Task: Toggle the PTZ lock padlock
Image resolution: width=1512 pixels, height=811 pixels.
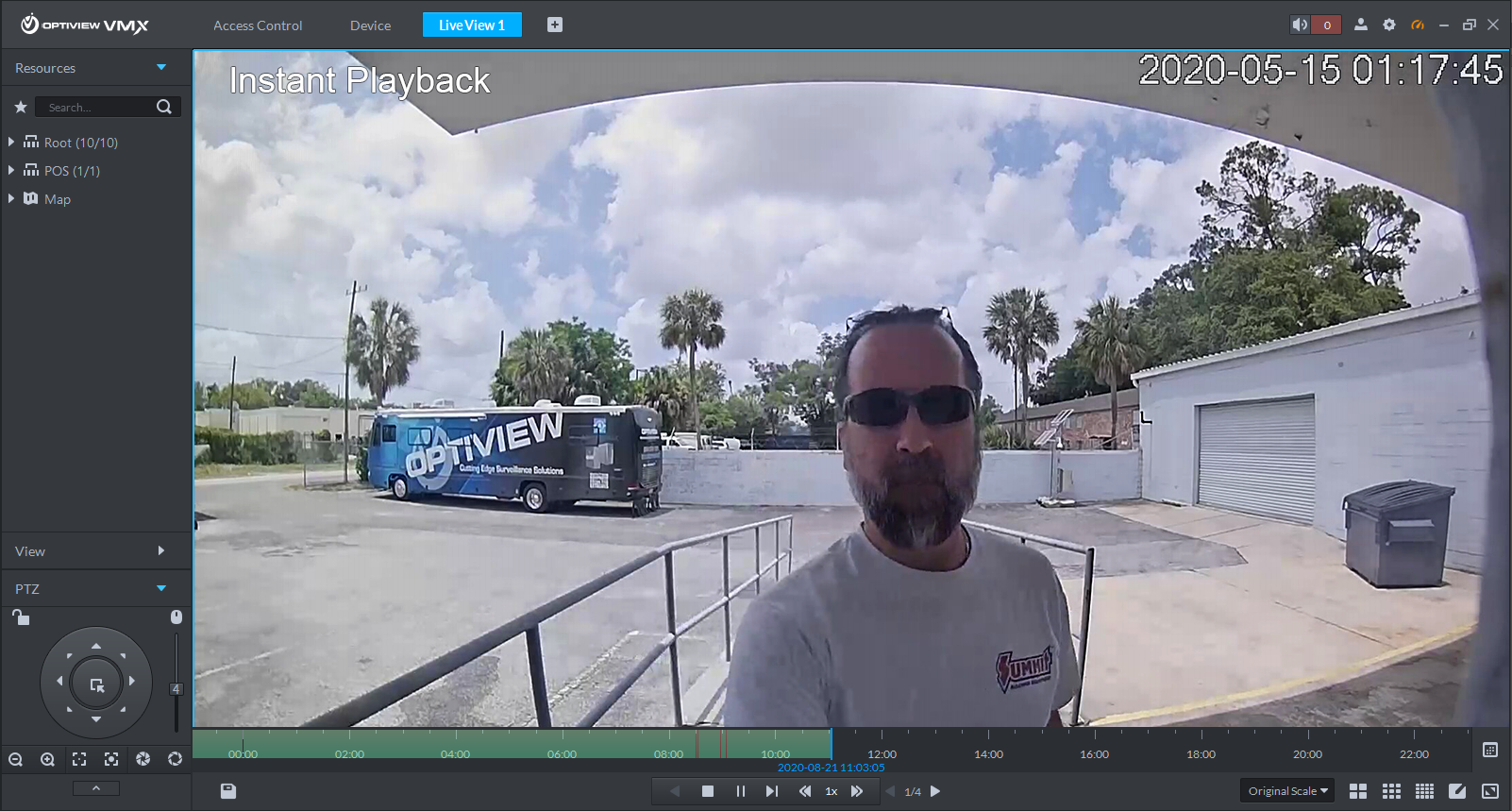Action: click(21, 617)
